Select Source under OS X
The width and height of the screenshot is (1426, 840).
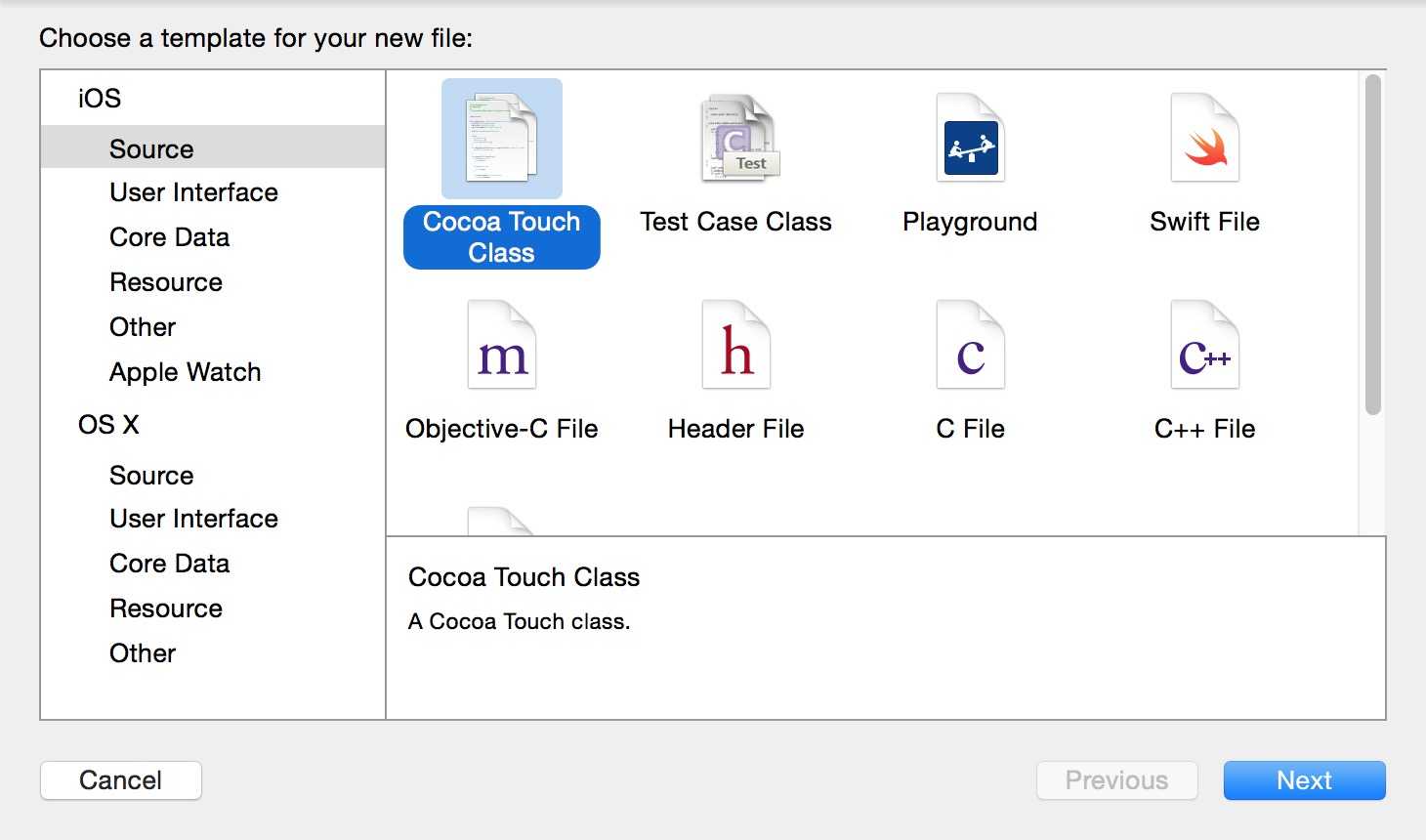pos(151,476)
